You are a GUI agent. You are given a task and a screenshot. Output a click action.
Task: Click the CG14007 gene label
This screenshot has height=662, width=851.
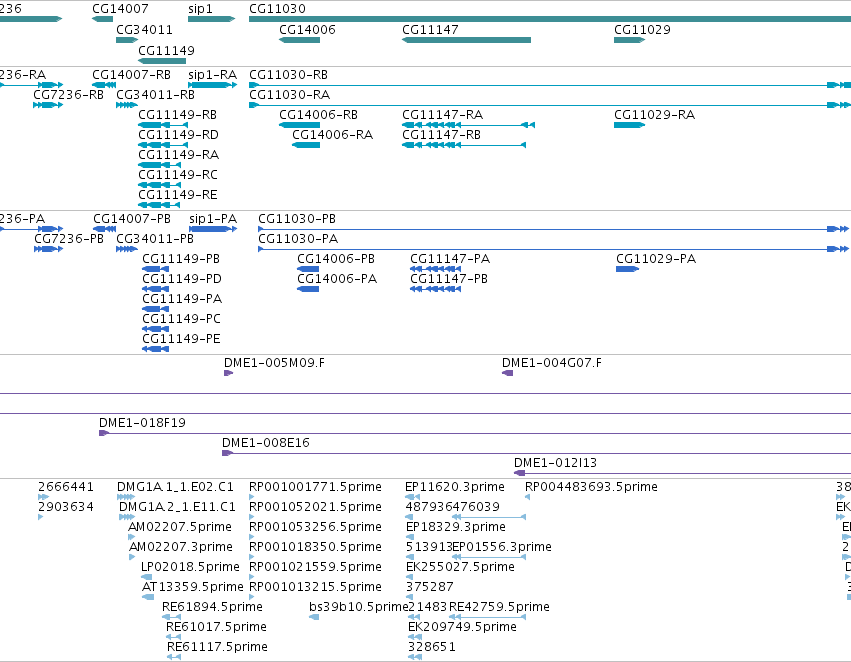click(120, 9)
